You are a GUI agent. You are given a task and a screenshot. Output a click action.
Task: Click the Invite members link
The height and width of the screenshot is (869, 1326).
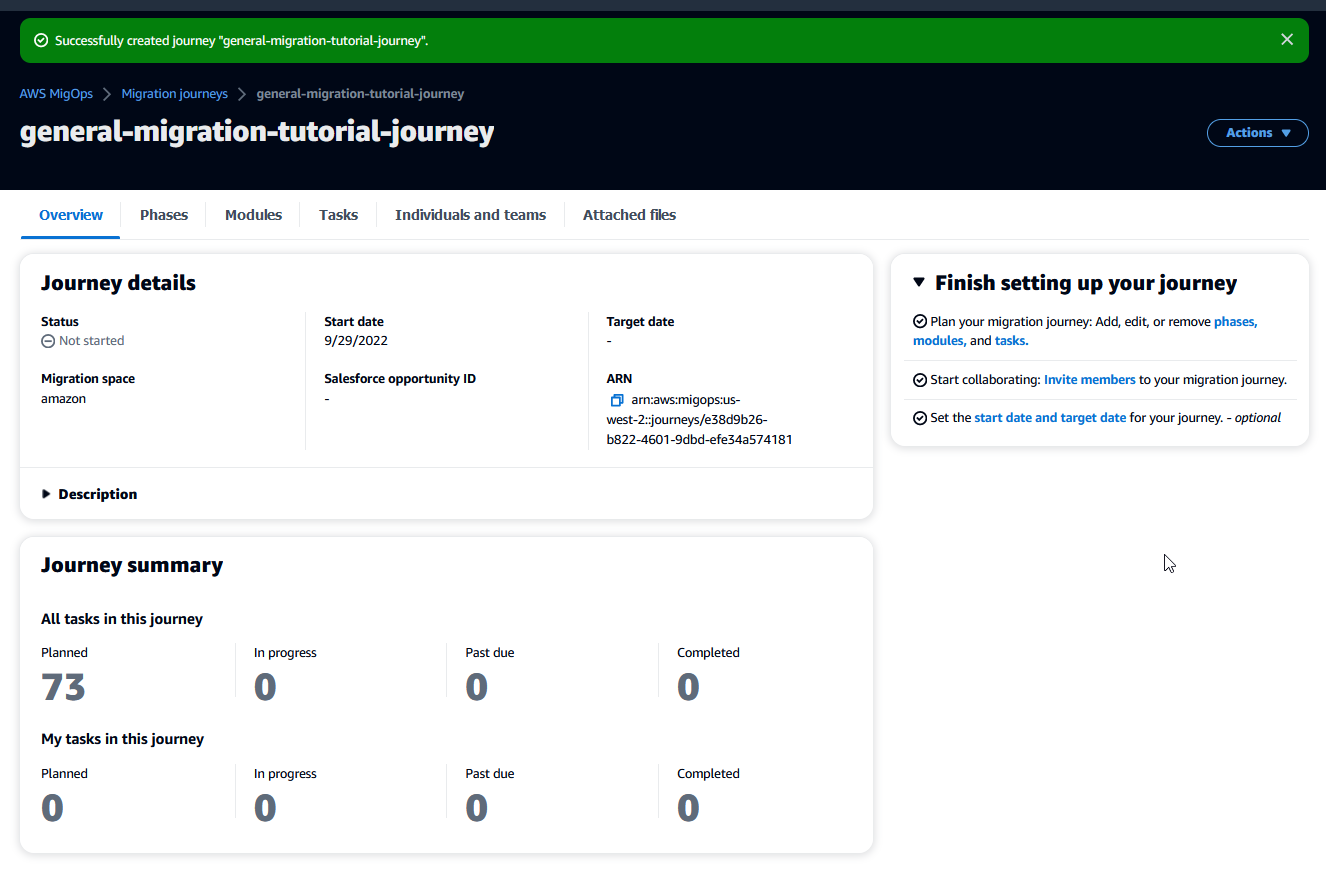1090,380
